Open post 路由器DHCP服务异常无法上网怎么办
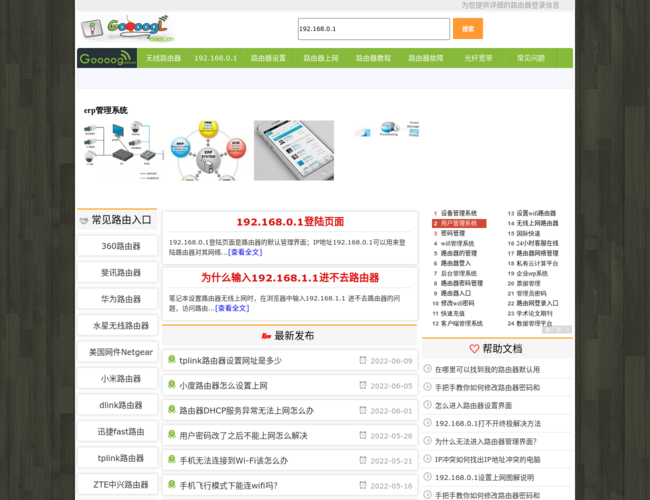650x500 pixels. click(246, 411)
